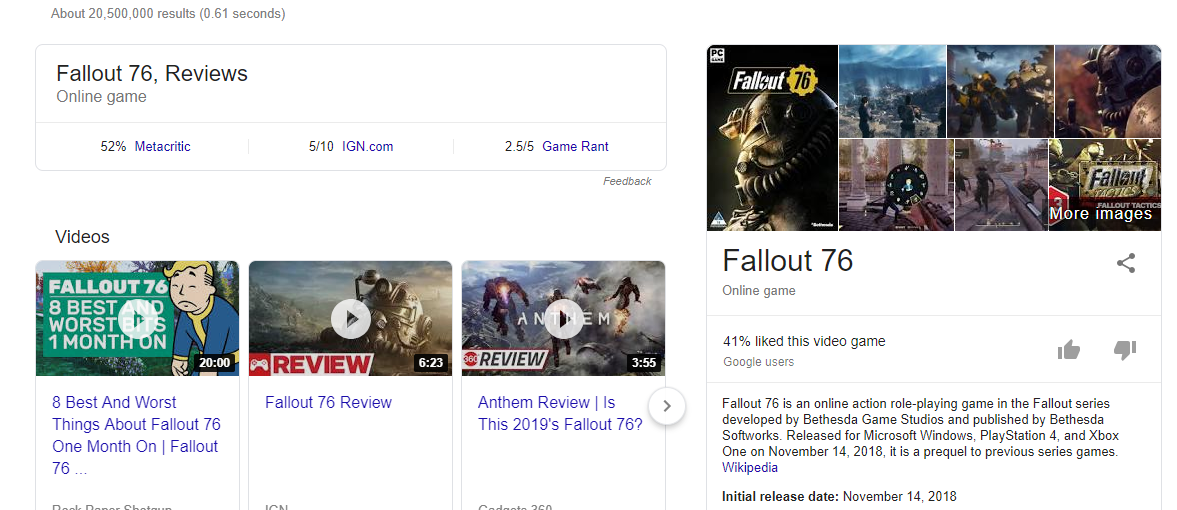Open the yellow power armor squad image
1177x510 pixels.
1001,91
